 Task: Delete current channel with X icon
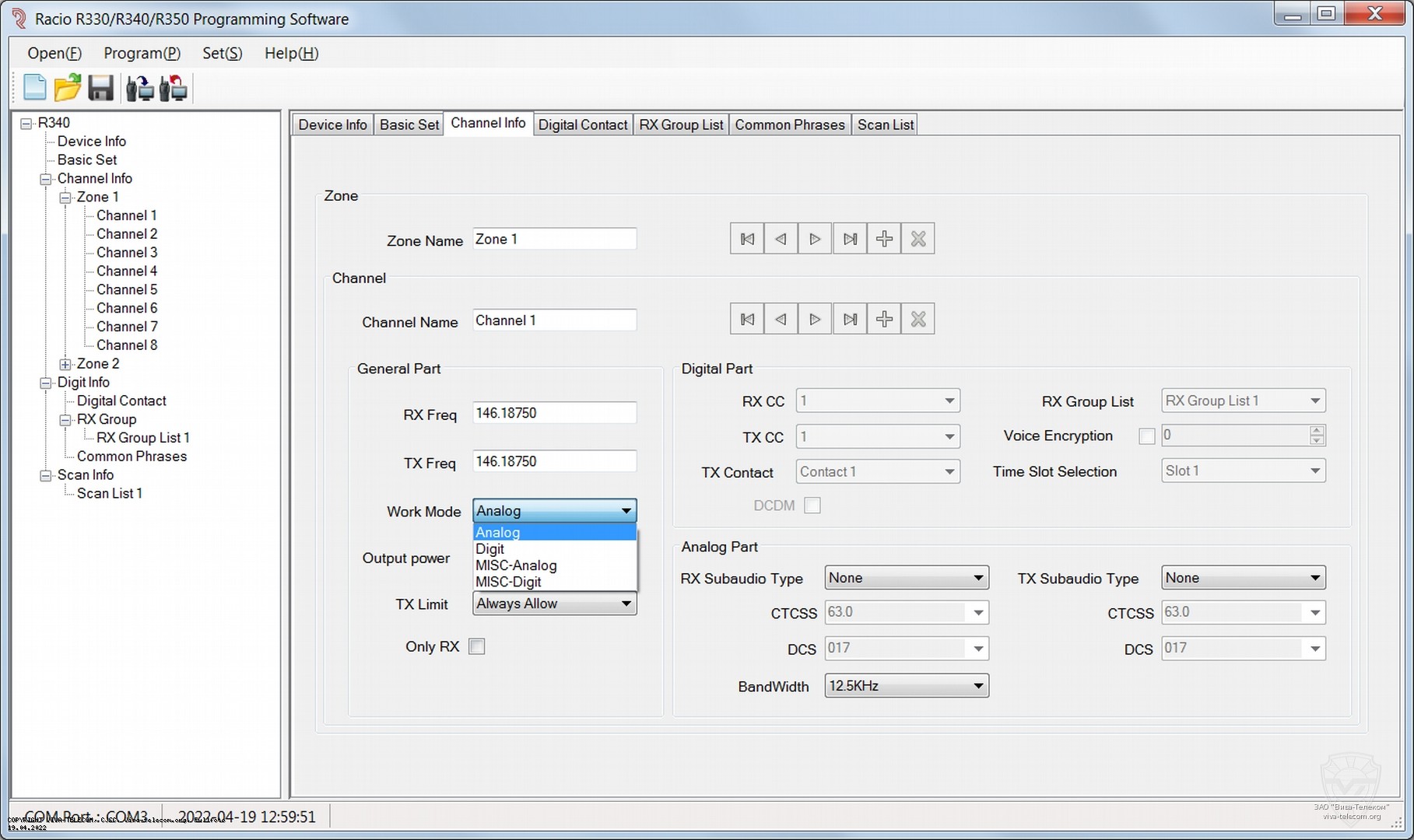[918, 319]
